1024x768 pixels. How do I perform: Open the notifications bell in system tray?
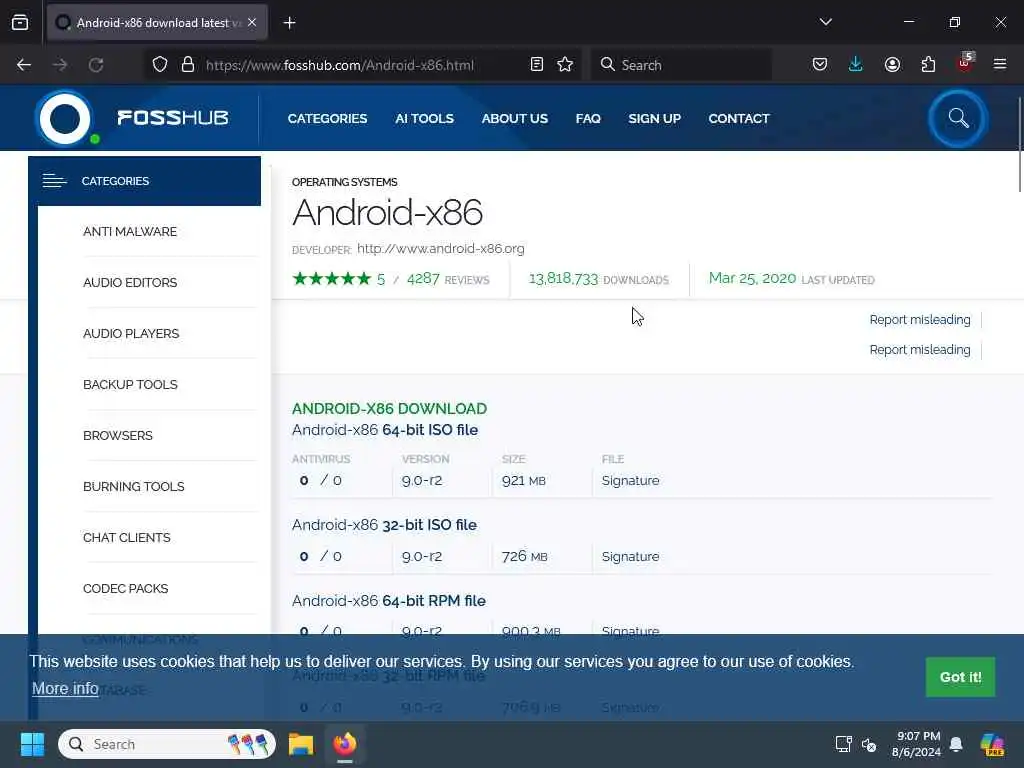956,744
